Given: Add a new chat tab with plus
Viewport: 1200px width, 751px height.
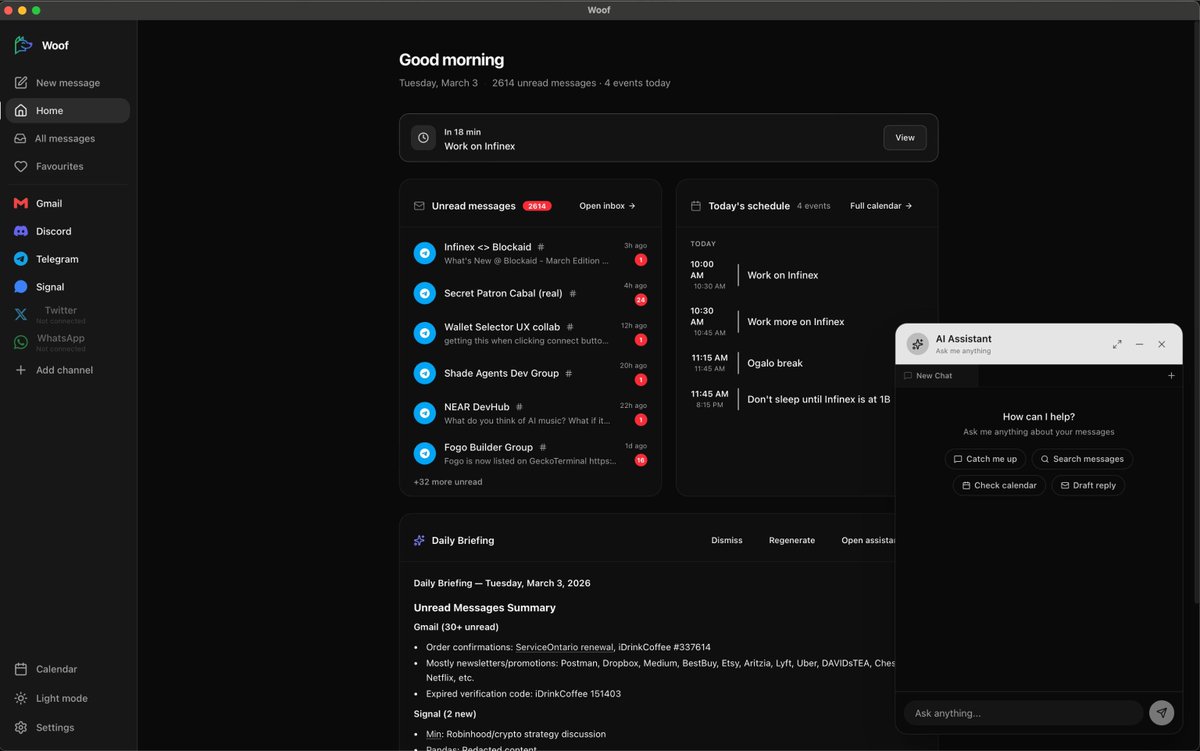Looking at the screenshot, I should pos(1171,376).
